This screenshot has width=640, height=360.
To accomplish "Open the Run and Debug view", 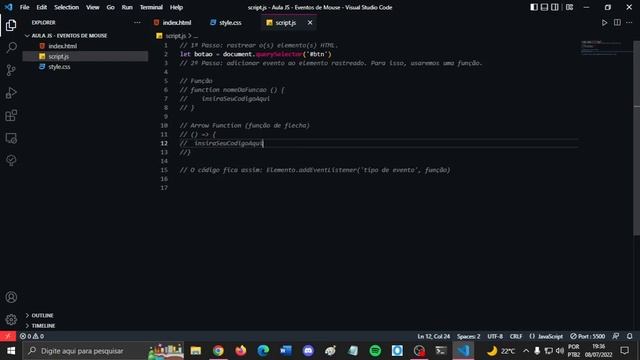I will 11,93.
